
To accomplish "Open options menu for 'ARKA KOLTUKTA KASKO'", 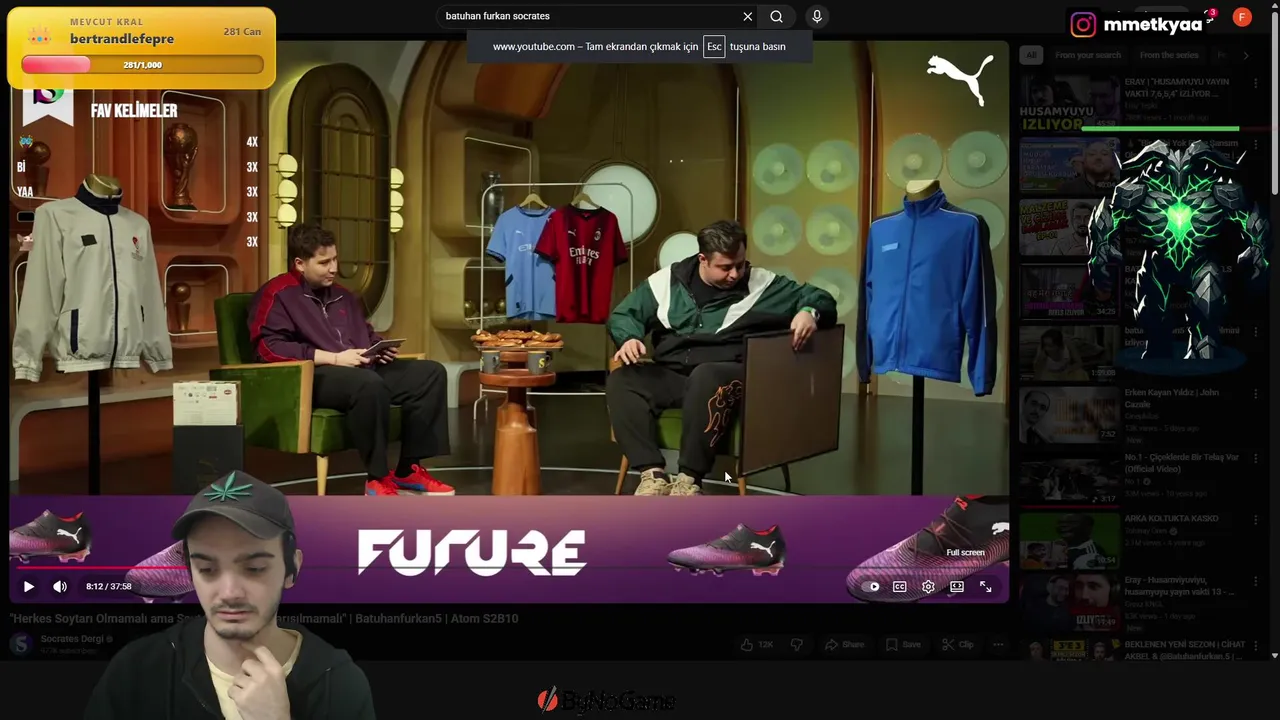I will [x=1256, y=520].
